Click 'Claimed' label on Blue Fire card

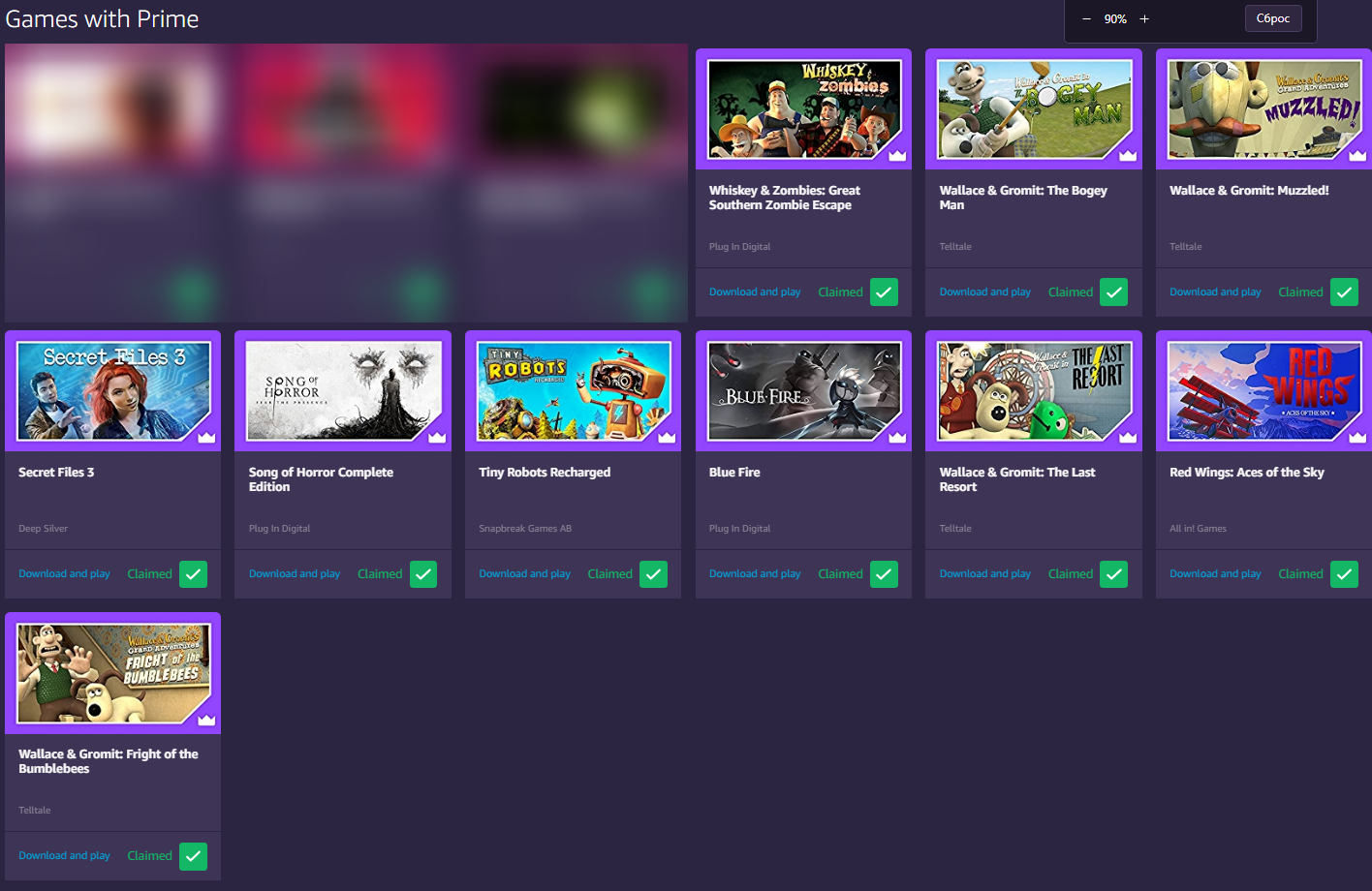[840, 574]
